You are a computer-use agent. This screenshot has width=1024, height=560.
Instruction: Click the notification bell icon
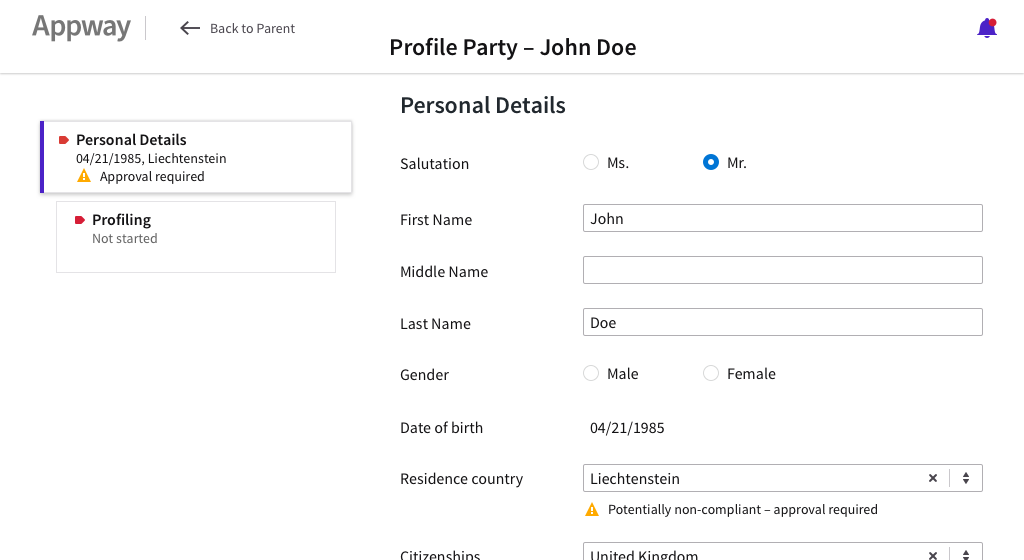pyautogui.click(x=986, y=29)
